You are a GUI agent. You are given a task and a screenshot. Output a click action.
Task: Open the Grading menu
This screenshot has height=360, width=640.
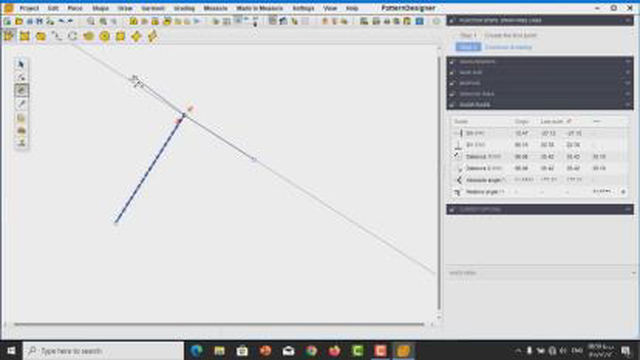(184, 8)
